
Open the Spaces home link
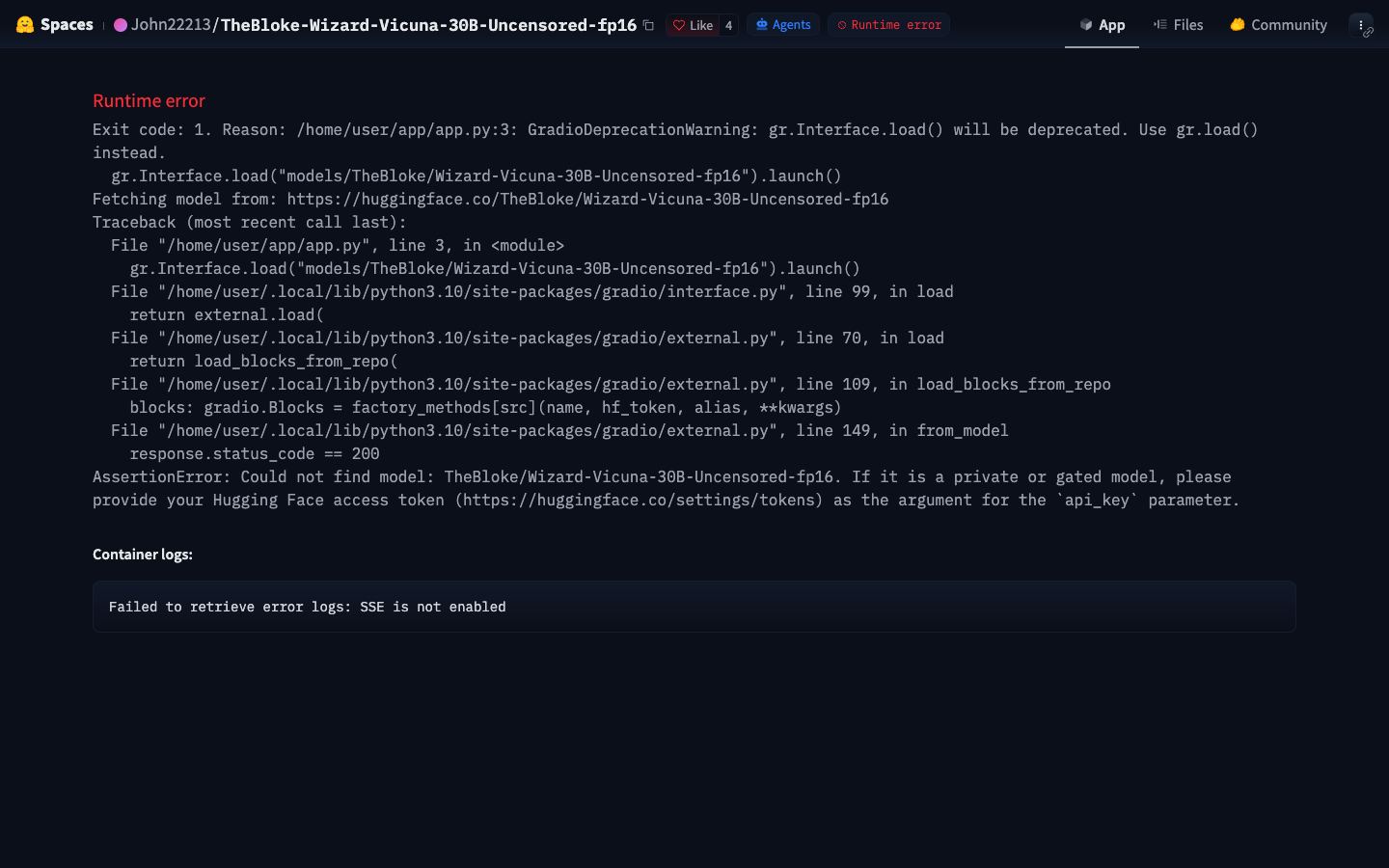point(67,25)
